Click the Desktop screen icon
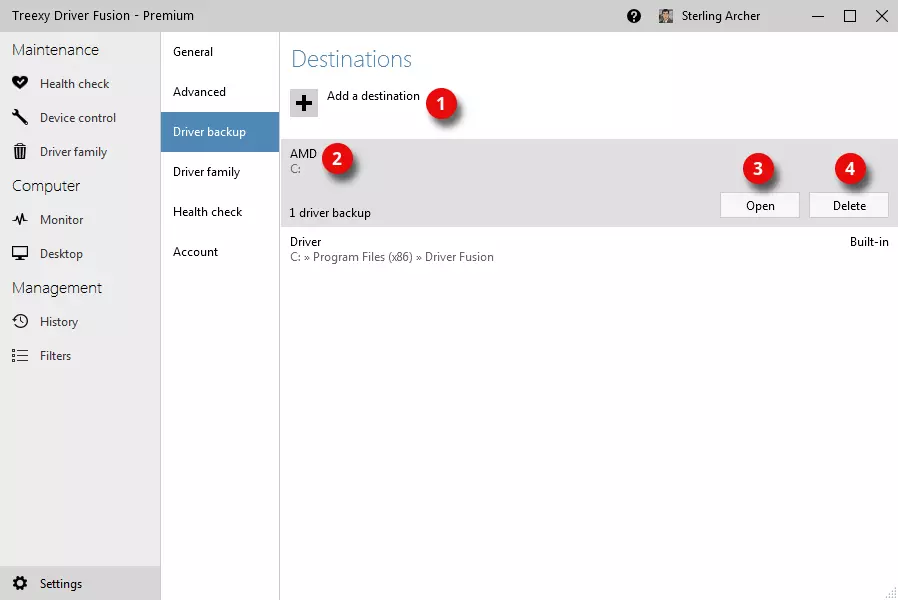The width and height of the screenshot is (898, 600). point(20,253)
